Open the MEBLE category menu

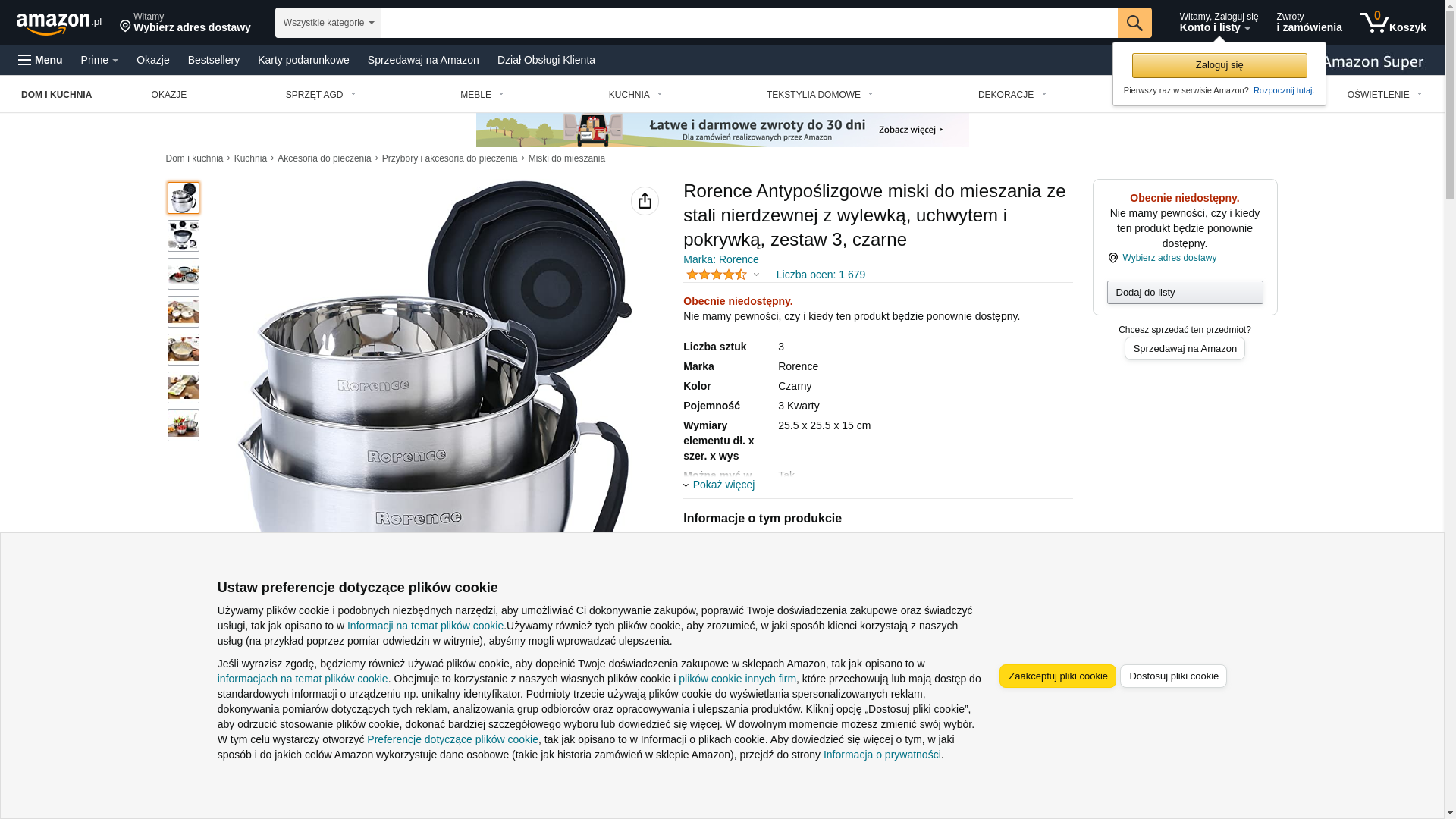point(482,95)
